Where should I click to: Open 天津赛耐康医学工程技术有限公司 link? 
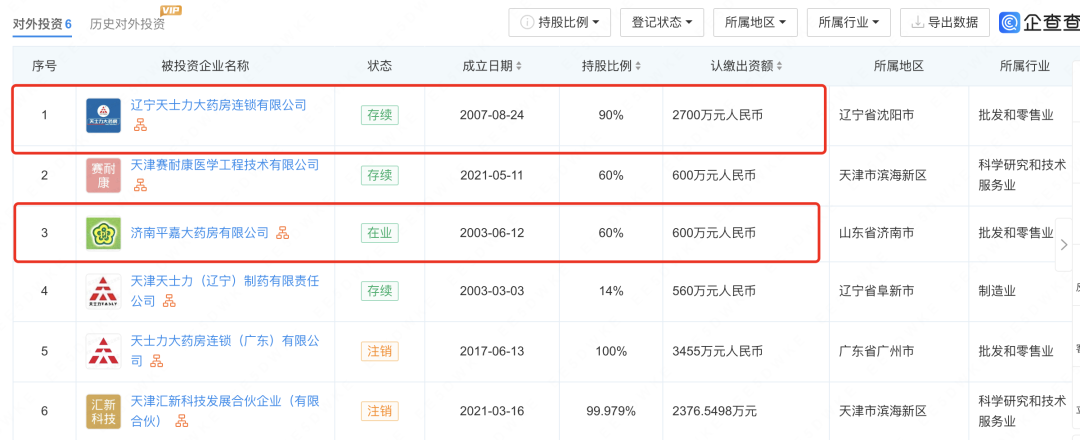click(225, 165)
